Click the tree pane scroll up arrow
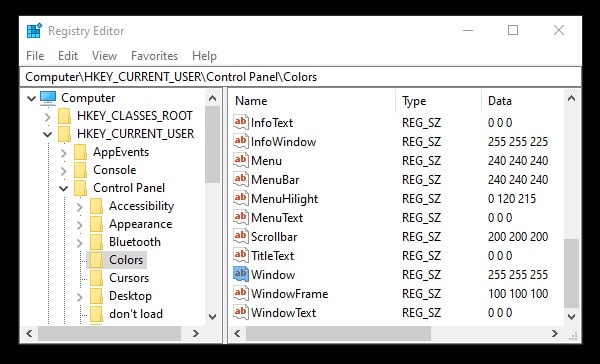The width and height of the screenshot is (600, 364). [212, 98]
